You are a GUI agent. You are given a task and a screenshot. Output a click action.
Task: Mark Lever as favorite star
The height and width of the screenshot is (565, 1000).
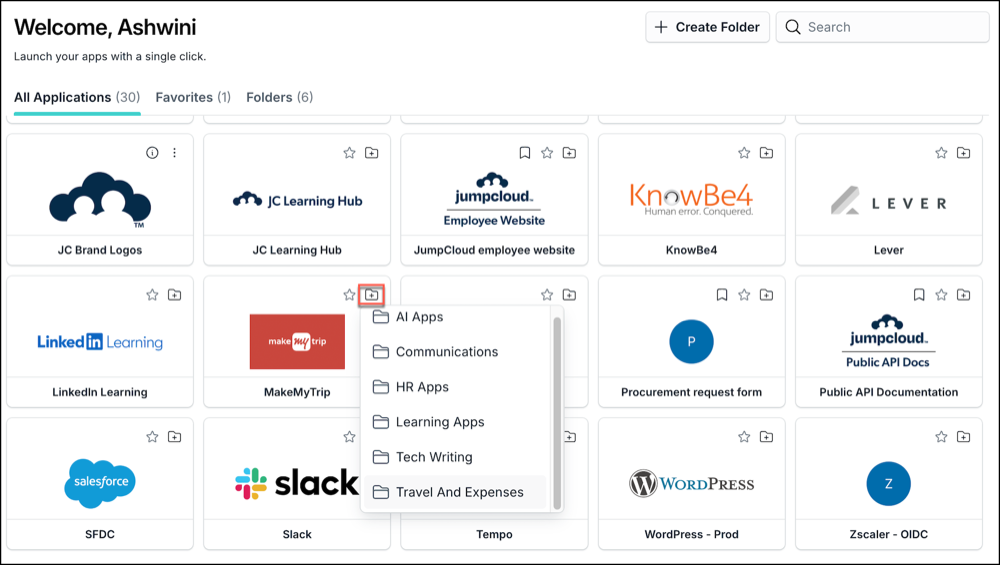click(x=941, y=152)
